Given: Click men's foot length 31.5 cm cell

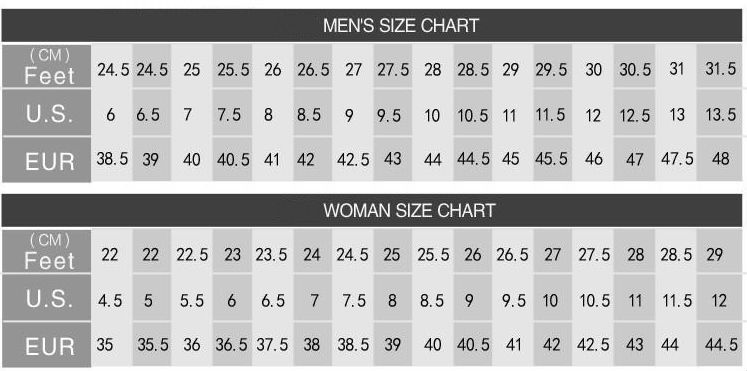Looking at the screenshot, I should (720, 68).
